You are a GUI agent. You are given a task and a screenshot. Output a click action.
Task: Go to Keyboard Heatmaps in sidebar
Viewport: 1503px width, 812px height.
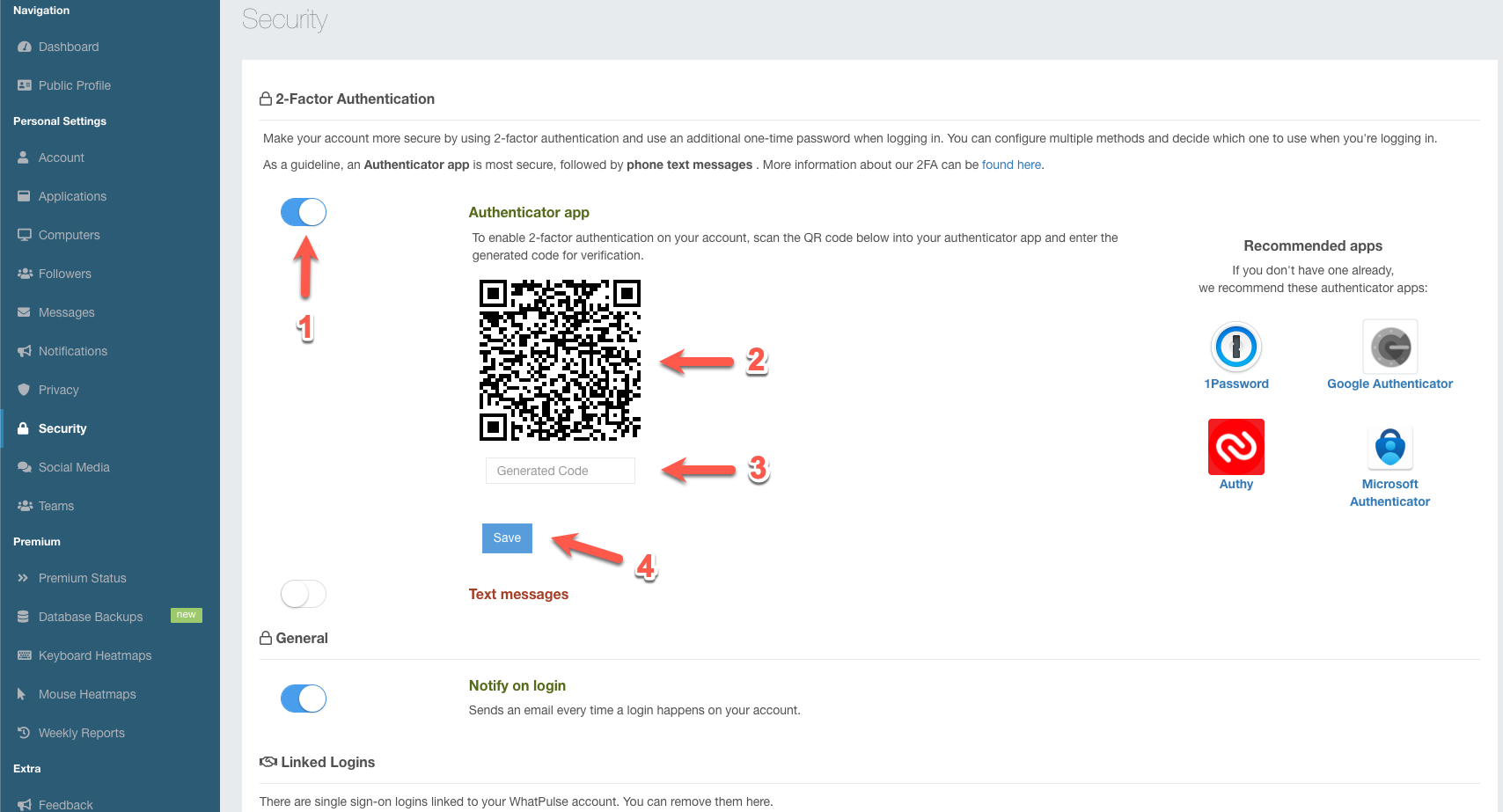tap(94, 655)
